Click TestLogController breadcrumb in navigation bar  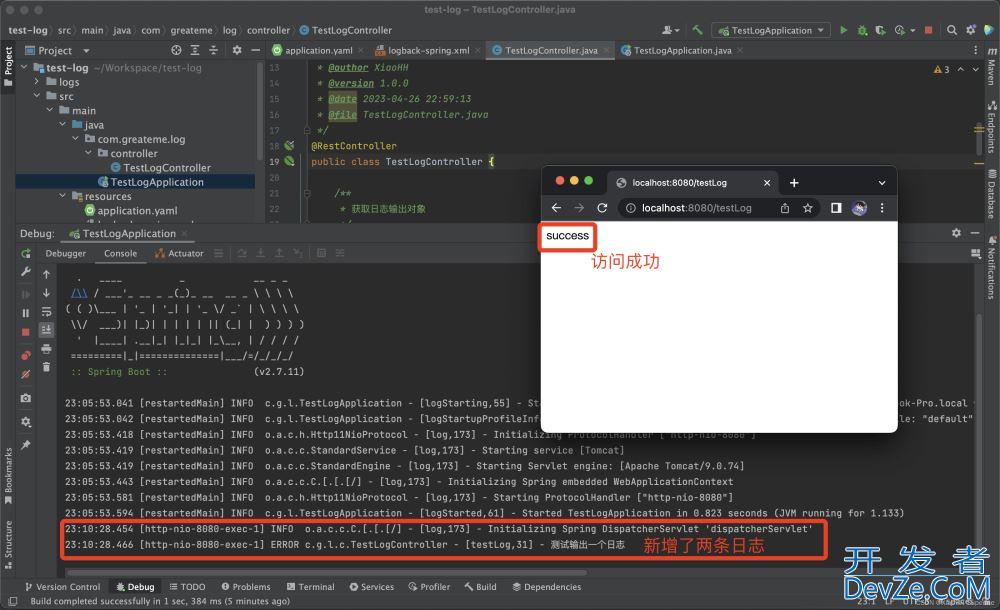(x=346, y=30)
